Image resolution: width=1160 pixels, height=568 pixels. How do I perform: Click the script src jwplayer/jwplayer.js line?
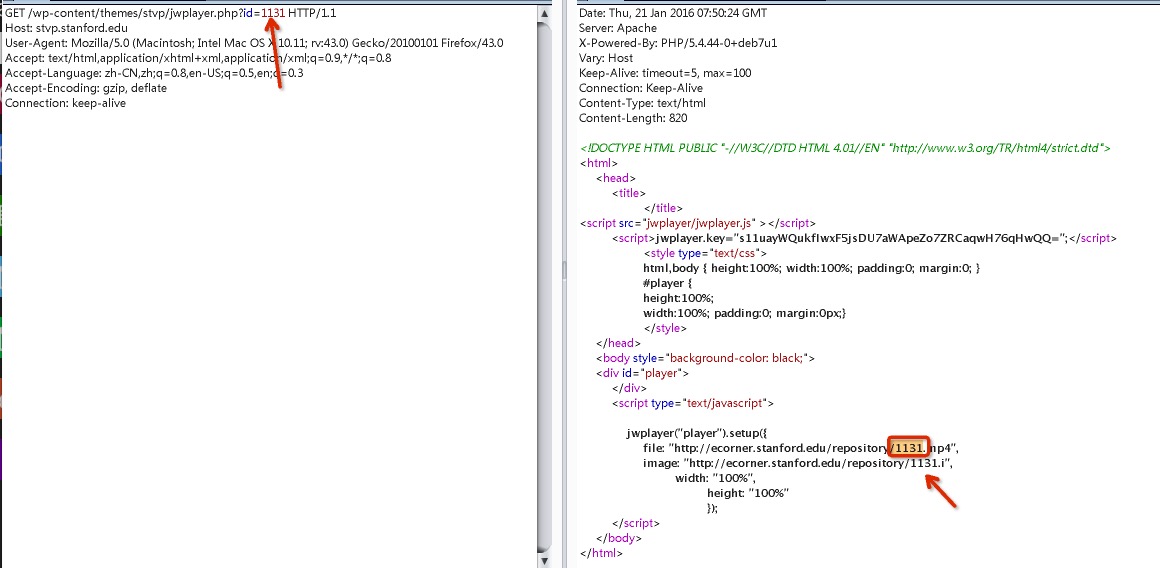(698, 223)
